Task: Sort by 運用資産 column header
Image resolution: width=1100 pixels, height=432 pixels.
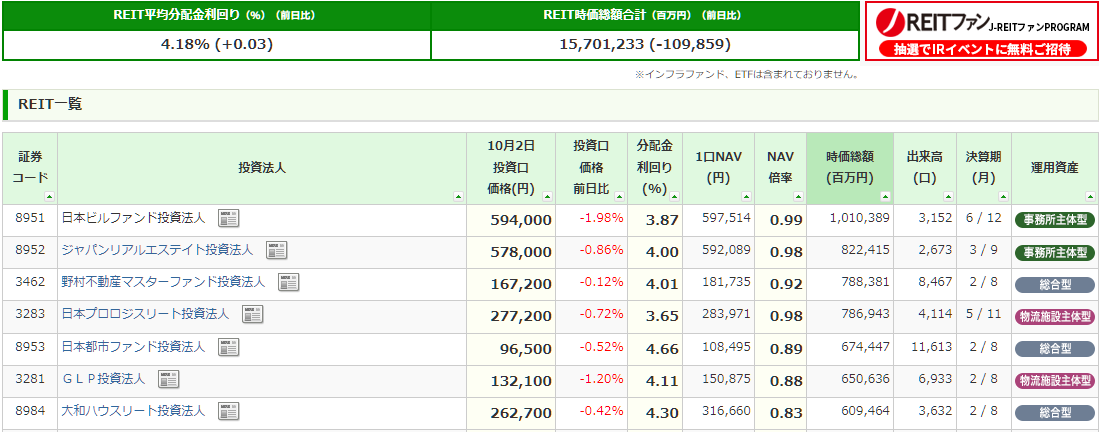Action: tap(1054, 168)
